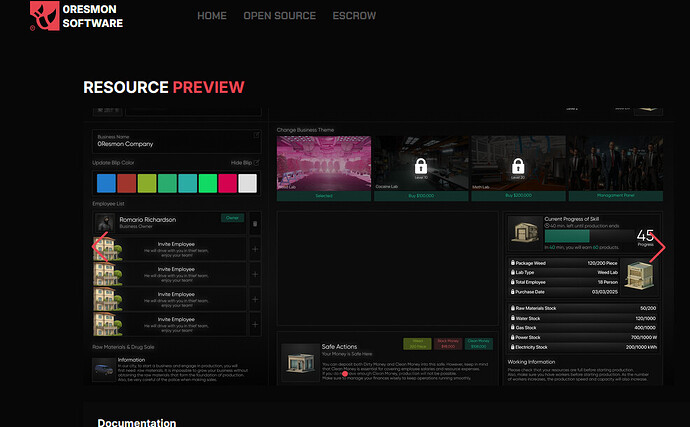
Task: Click plus icon on last Invite Employee row
Action: tap(254, 323)
